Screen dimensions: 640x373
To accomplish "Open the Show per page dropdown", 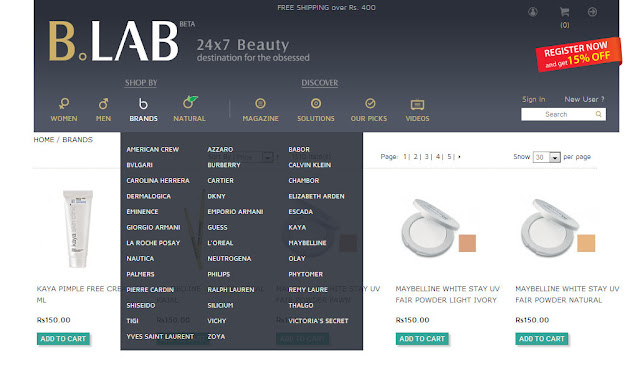I will point(547,157).
